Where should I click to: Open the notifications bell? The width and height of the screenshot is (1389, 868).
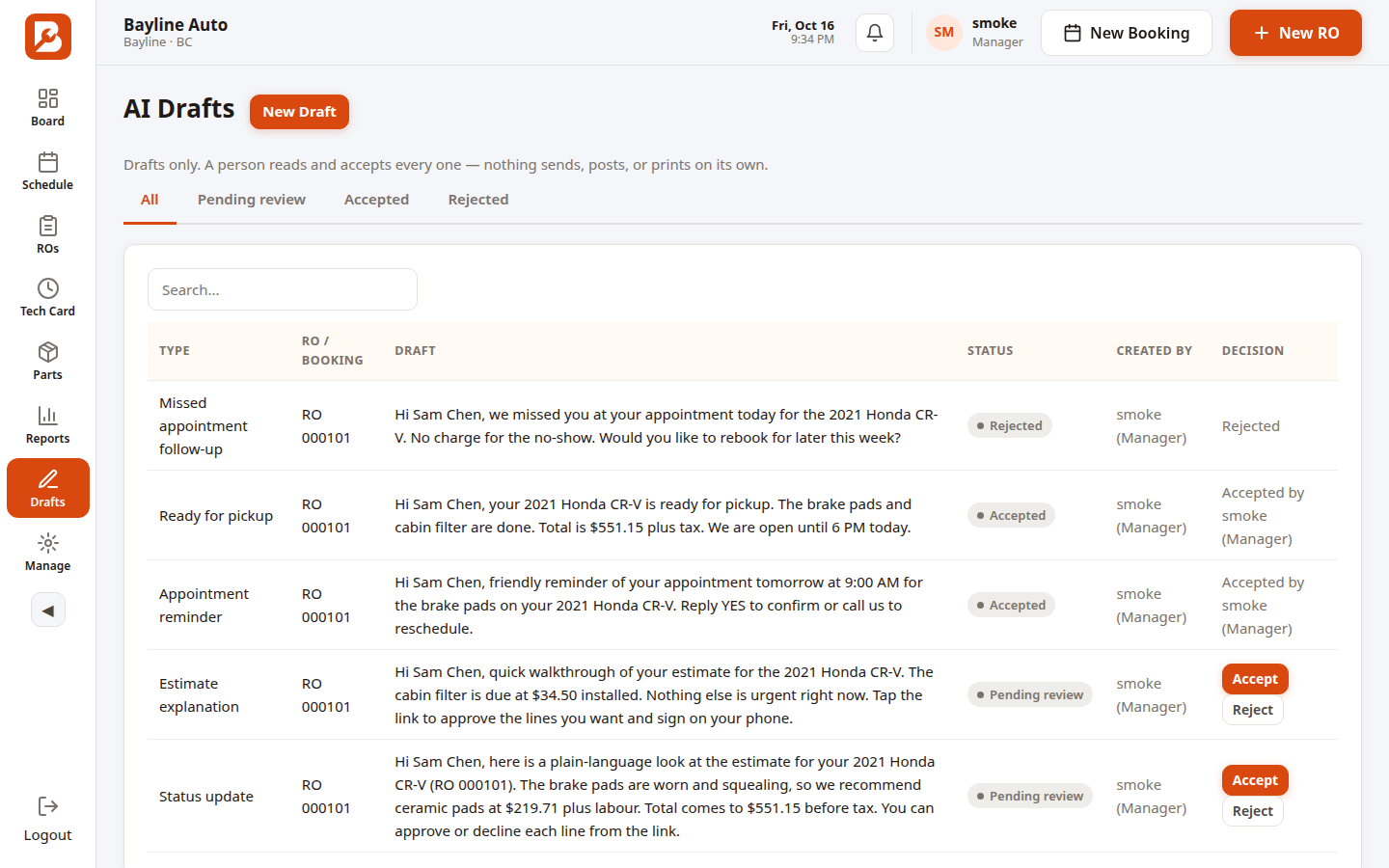click(875, 33)
